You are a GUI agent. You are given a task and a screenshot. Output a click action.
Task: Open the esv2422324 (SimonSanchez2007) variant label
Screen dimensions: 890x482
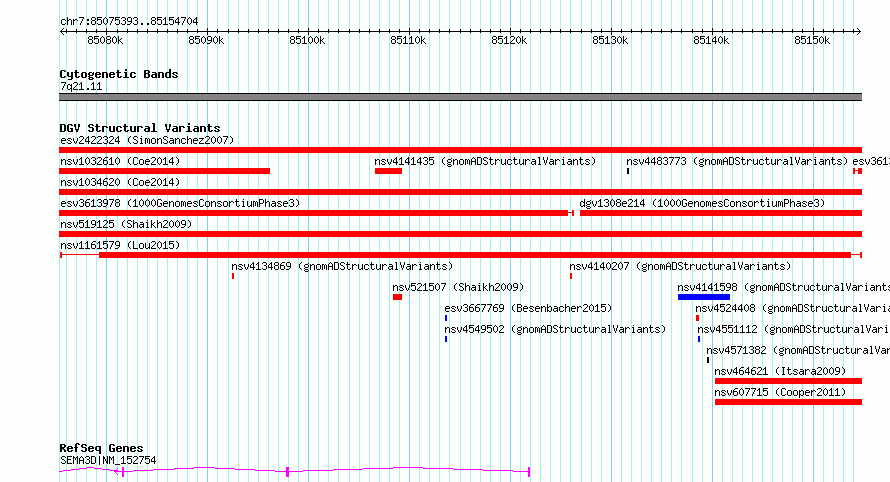[147, 140]
